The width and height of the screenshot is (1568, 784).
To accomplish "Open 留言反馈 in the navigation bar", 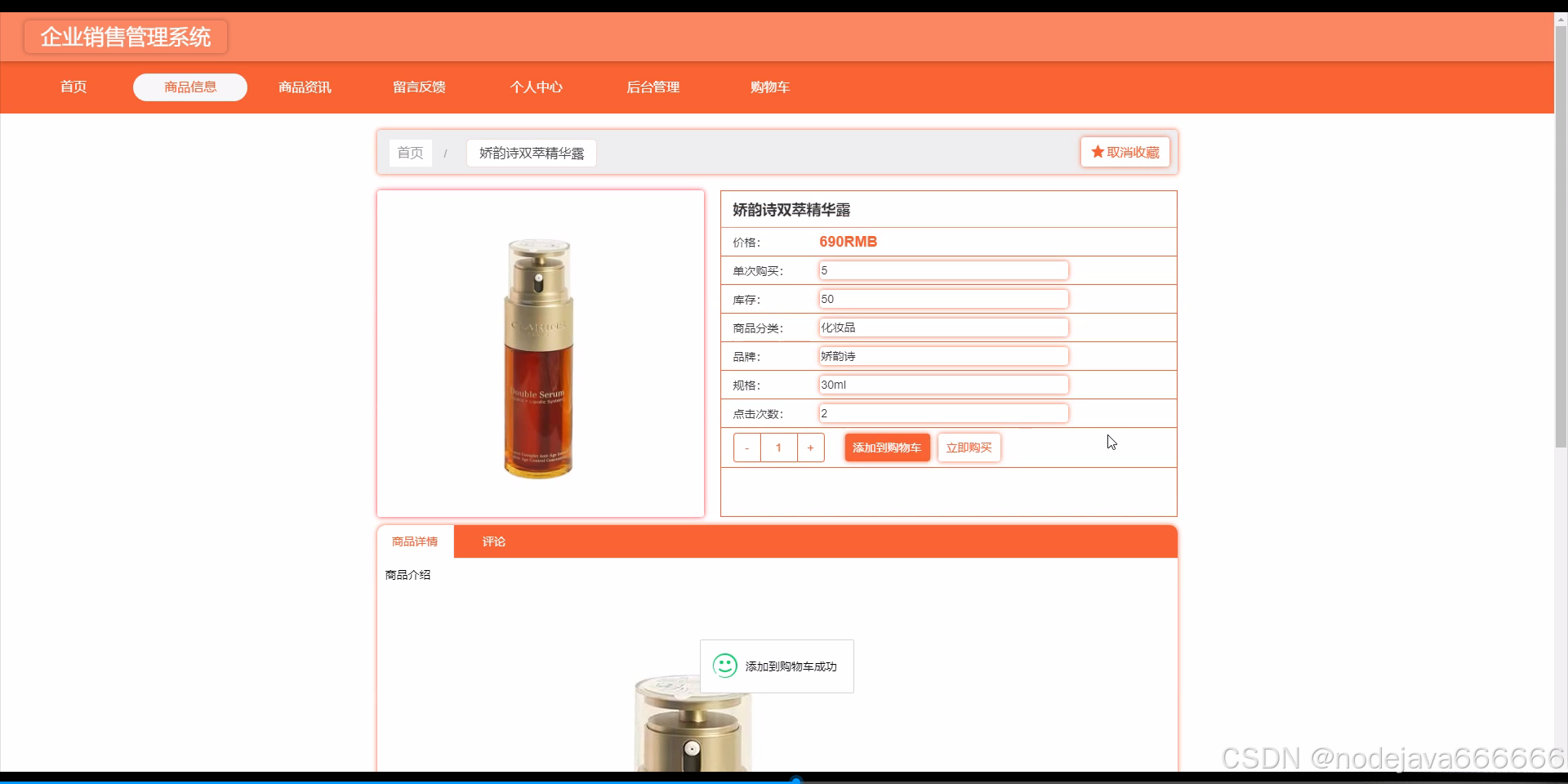I will coord(419,87).
